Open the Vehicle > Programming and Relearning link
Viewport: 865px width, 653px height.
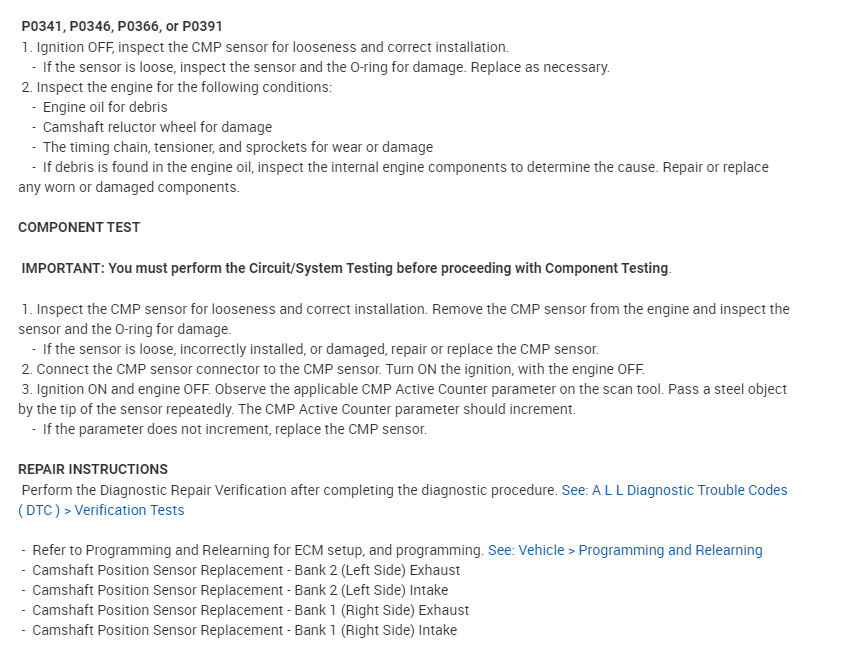(x=625, y=550)
